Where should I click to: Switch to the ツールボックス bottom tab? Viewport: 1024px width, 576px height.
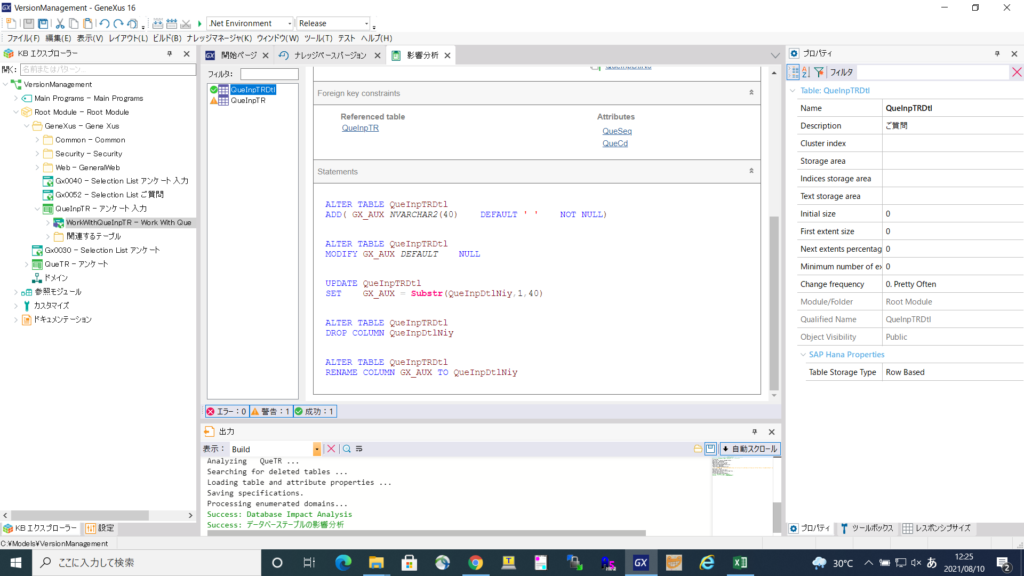pyautogui.click(x=866, y=528)
